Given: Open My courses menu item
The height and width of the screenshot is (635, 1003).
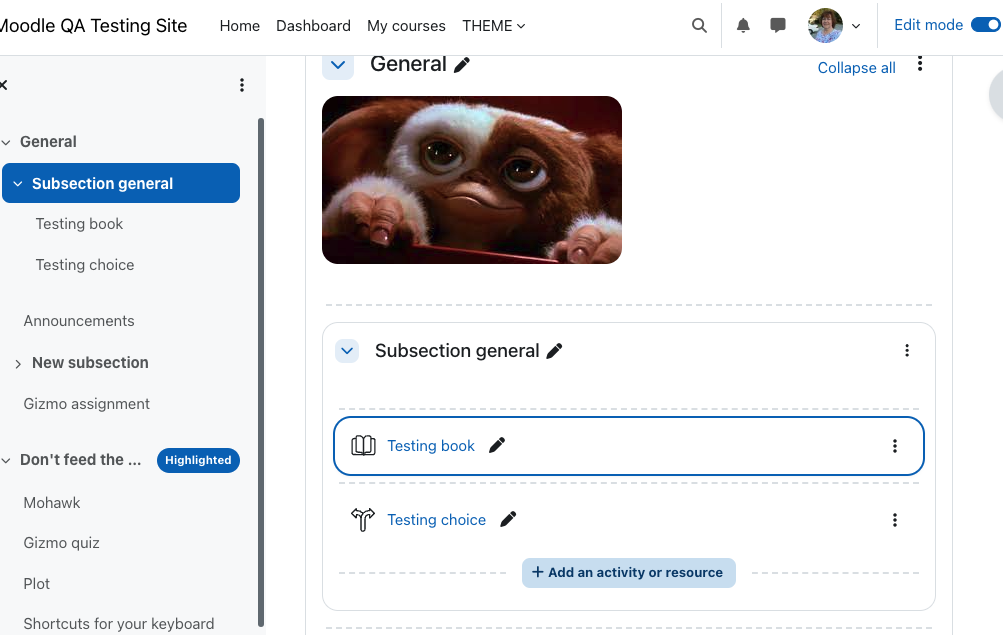Looking at the screenshot, I should (406, 26).
